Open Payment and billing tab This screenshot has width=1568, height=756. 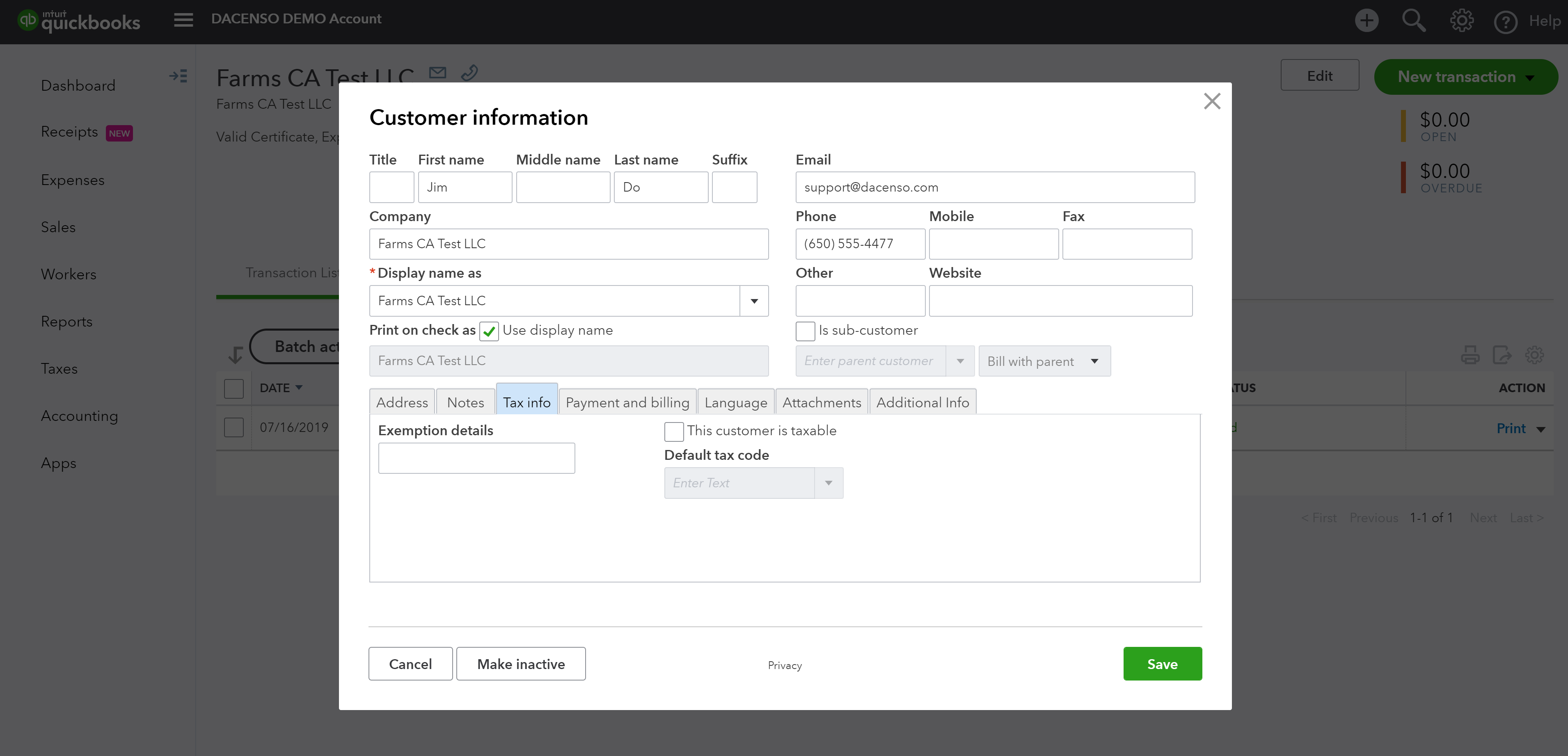pos(627,402)
